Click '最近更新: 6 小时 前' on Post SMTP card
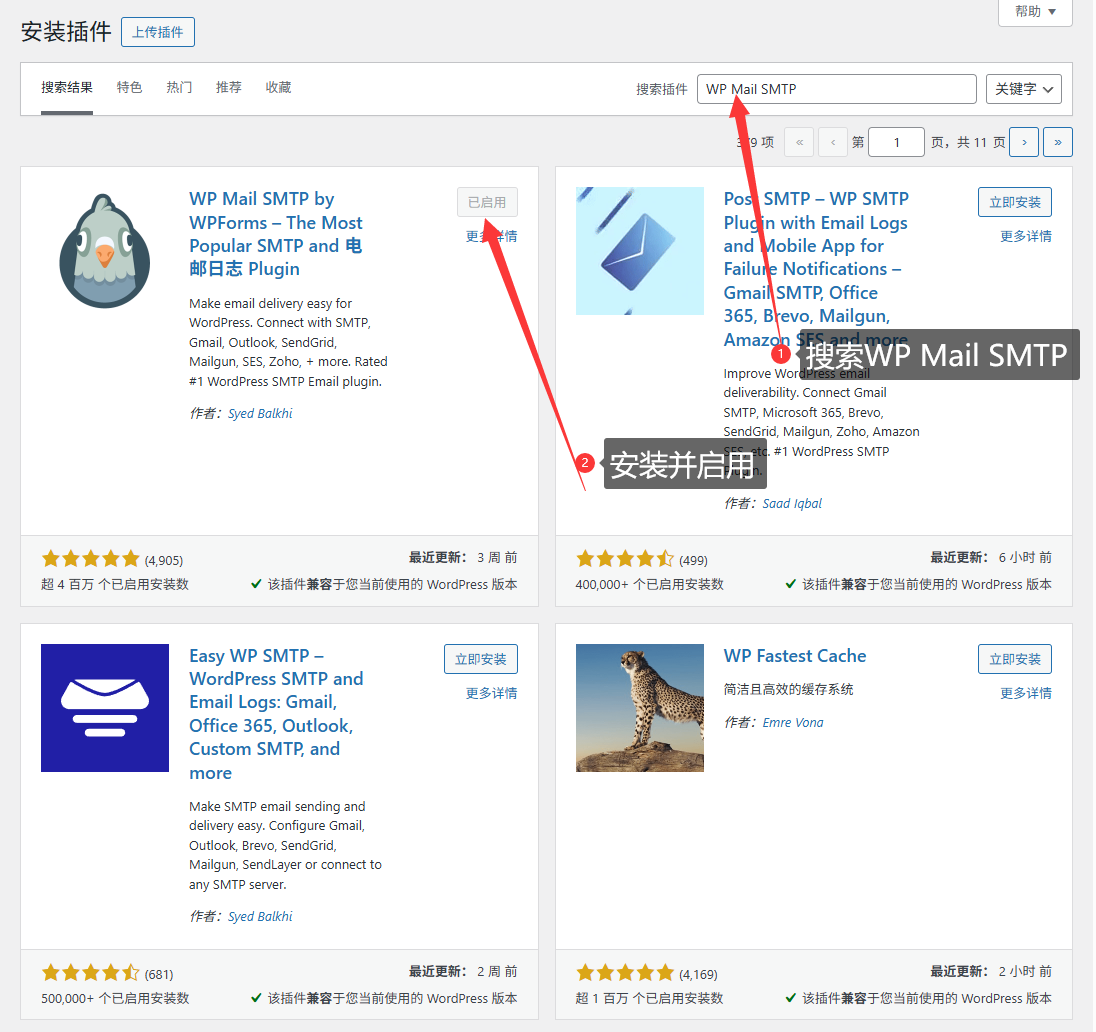The height and width of the screenshot is (1032, 1096). pos(991,558)
